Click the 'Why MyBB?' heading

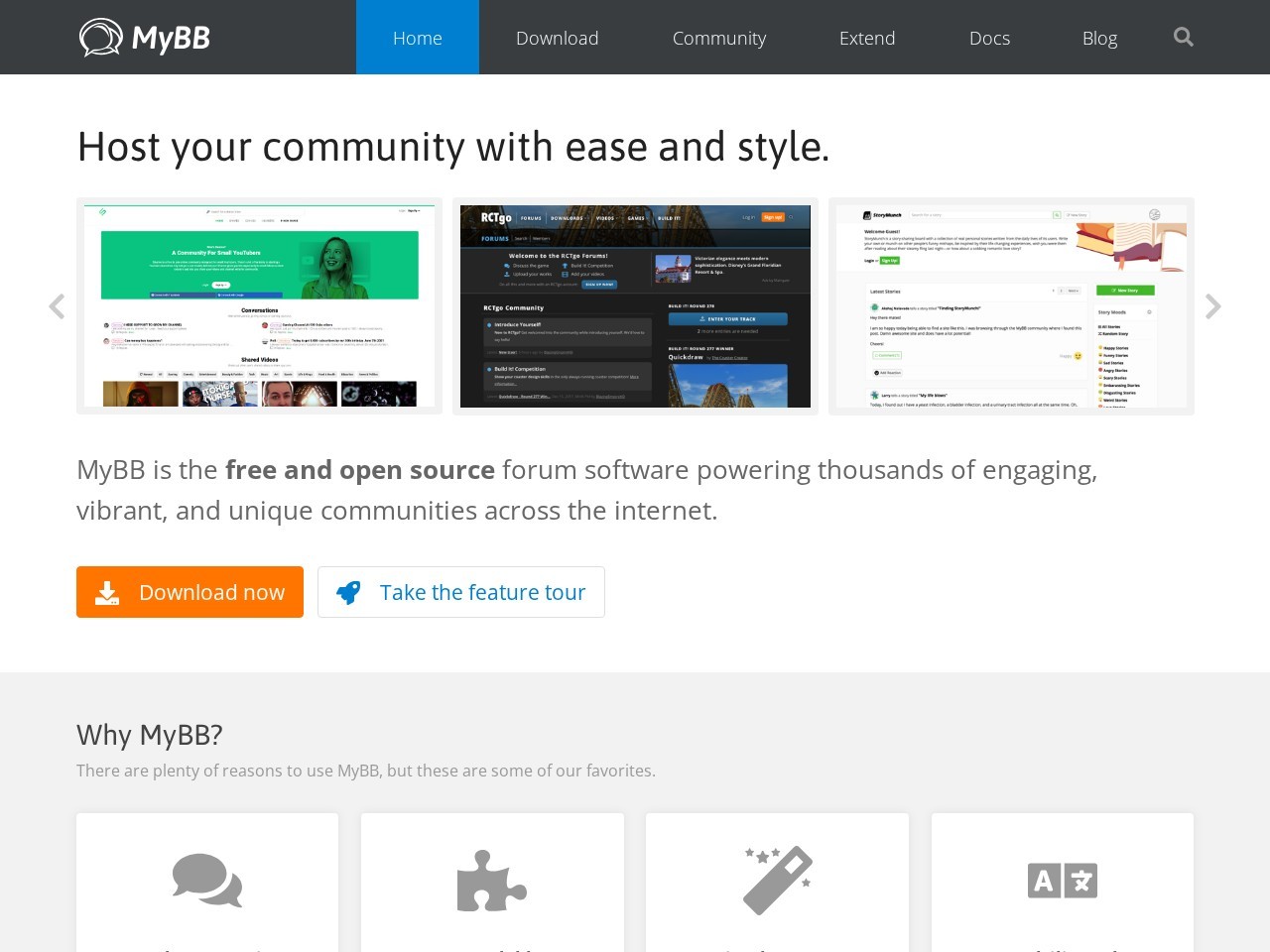[x=150, y=735]
